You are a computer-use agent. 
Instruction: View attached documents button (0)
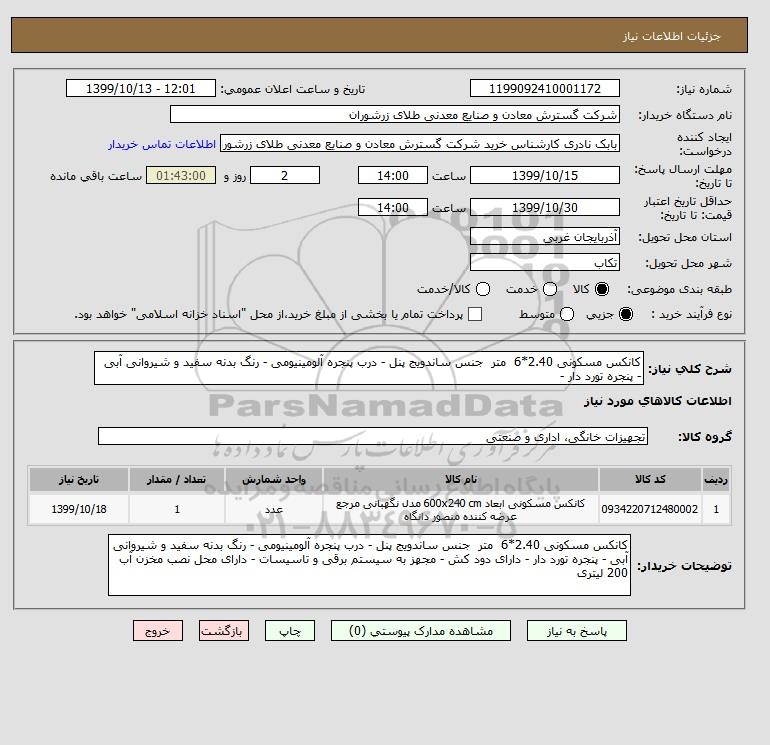tap(421, 631)
